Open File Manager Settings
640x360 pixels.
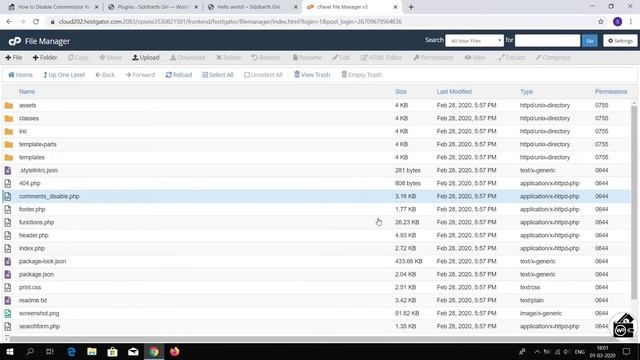tap(620, 41)
